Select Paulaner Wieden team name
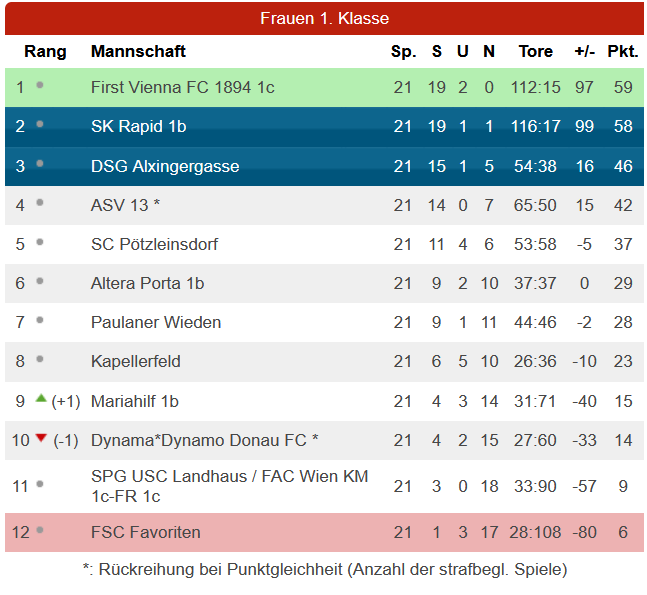 click(156, 322)
